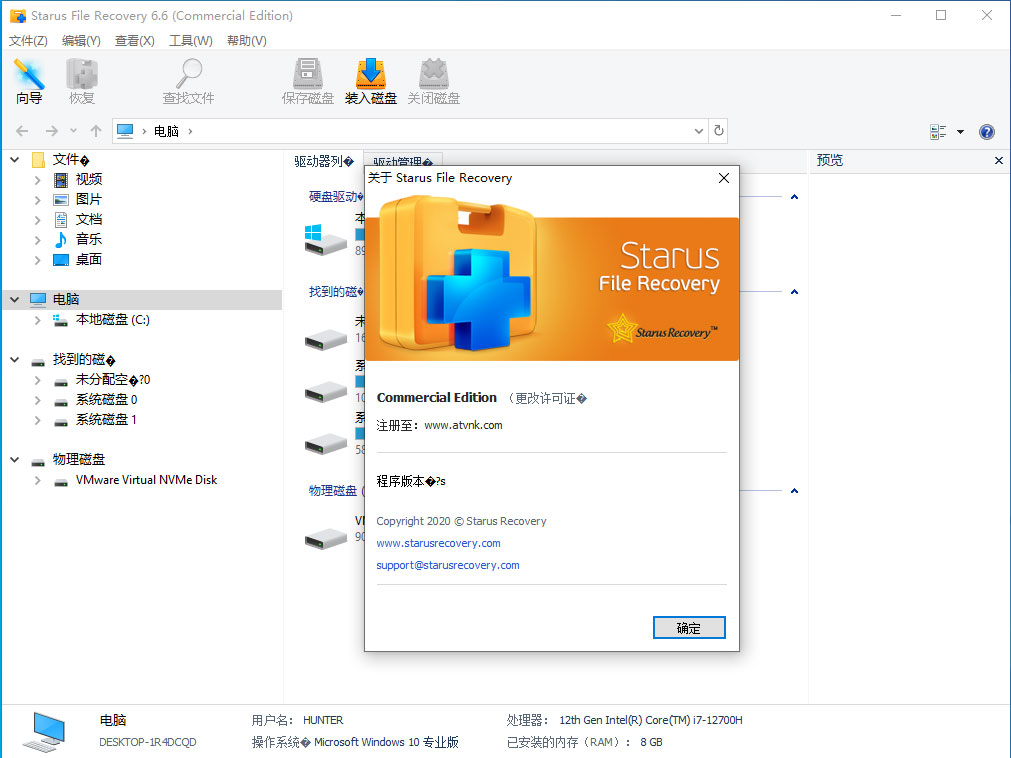Select the 图片 pictures folder
The height and width of the screenshot is (758, 1011).
click(88, 199)
